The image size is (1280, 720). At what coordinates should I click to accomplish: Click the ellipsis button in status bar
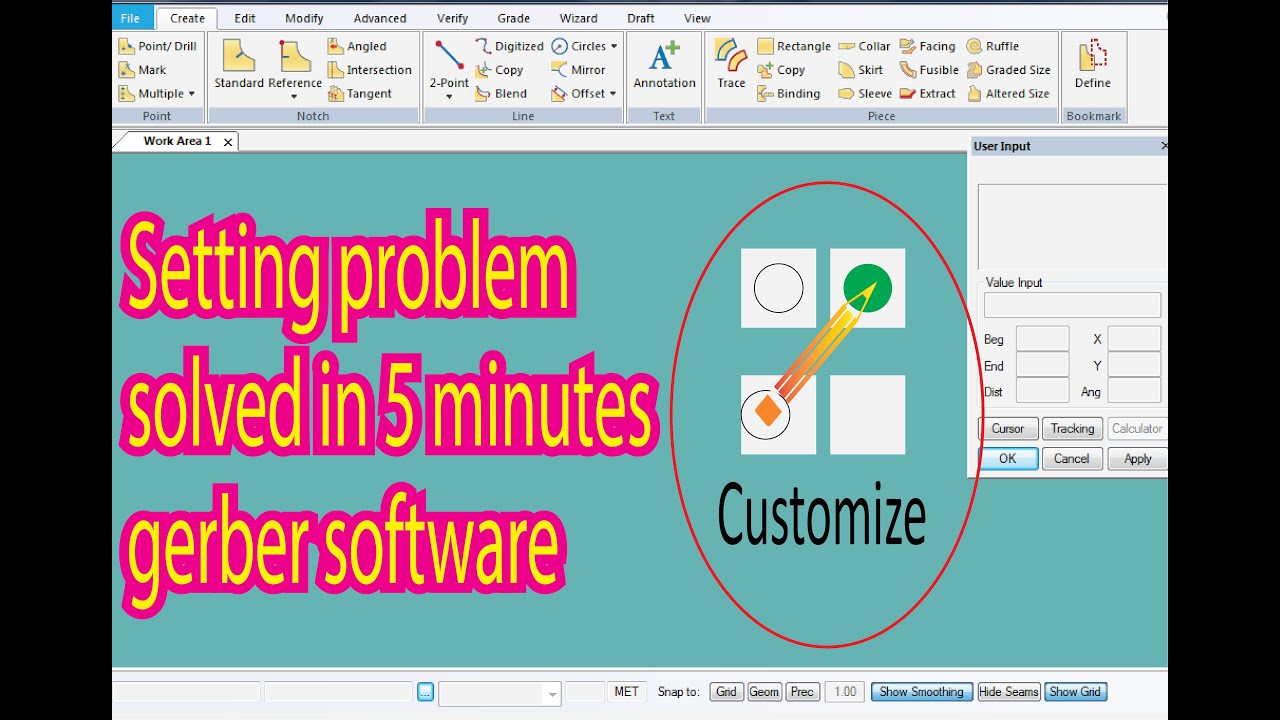425,692
